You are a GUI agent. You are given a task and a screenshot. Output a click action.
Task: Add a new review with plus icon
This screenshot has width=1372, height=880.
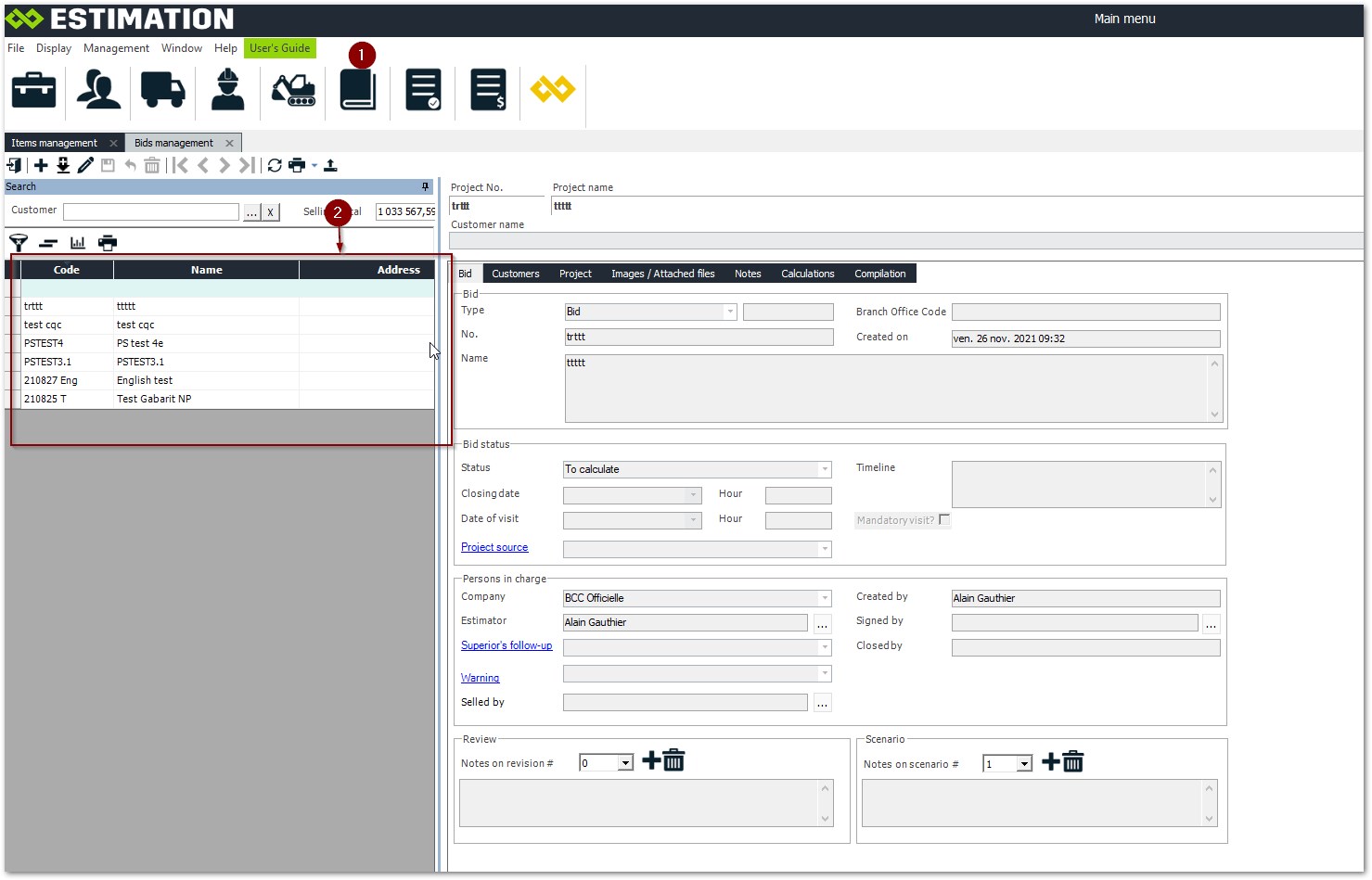point(651,761)
